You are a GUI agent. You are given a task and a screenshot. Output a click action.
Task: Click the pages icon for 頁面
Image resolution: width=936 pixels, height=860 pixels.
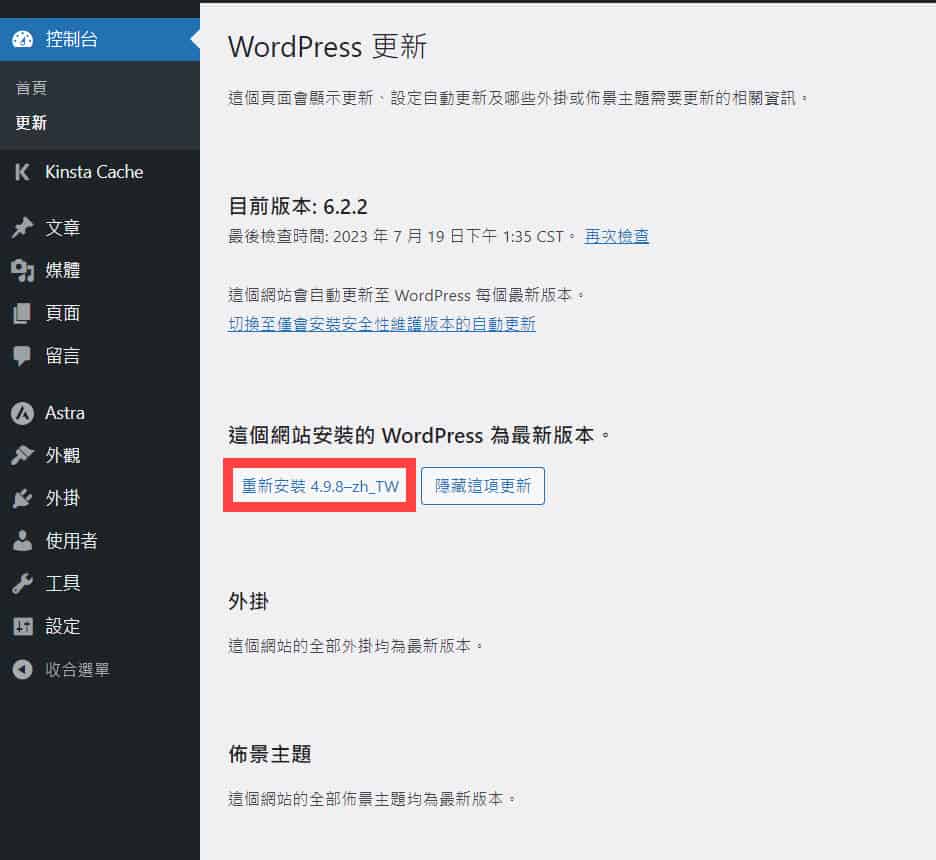coord(22,313)
